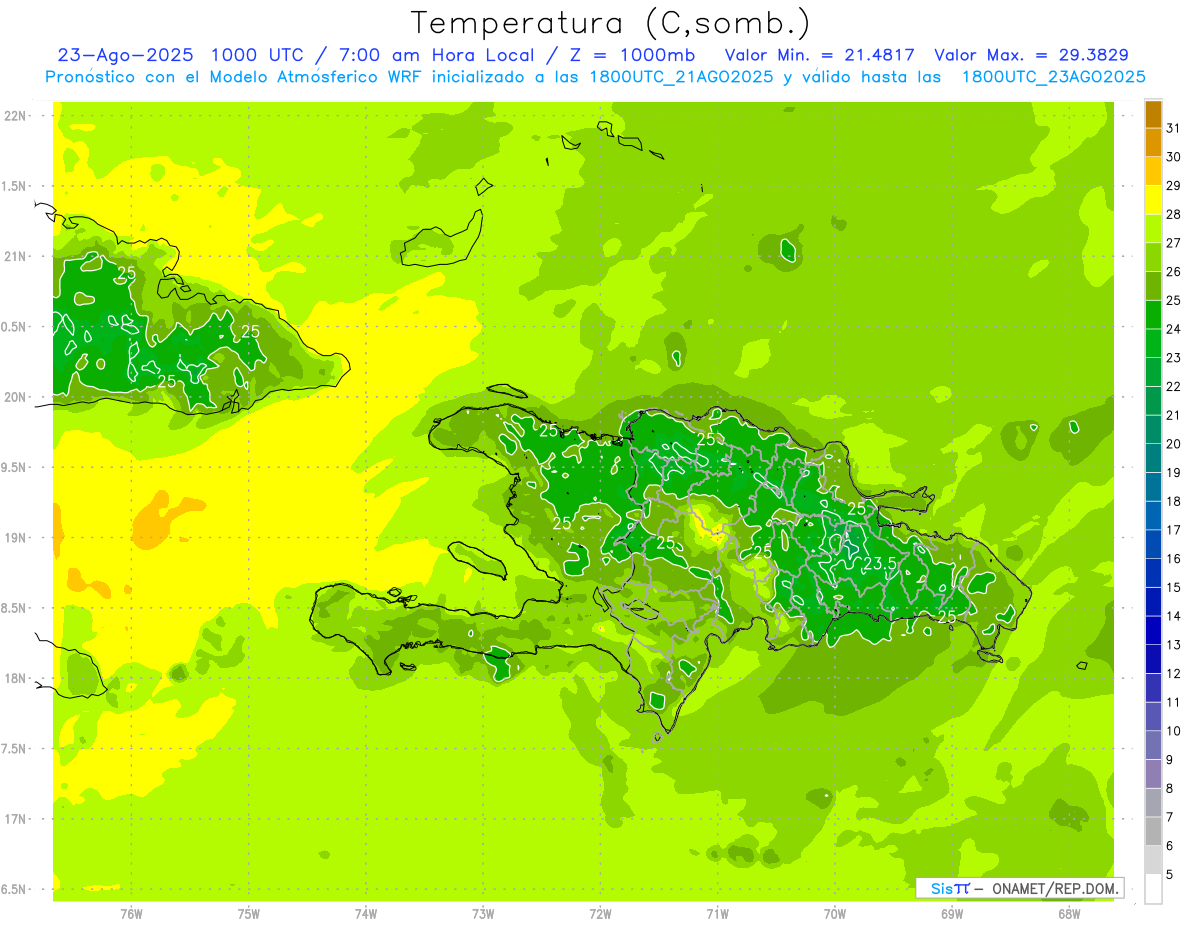The width and height of the screenshot is (1200, 927).
Task: Click the '73W' longitude axis label
Action: 483,913
